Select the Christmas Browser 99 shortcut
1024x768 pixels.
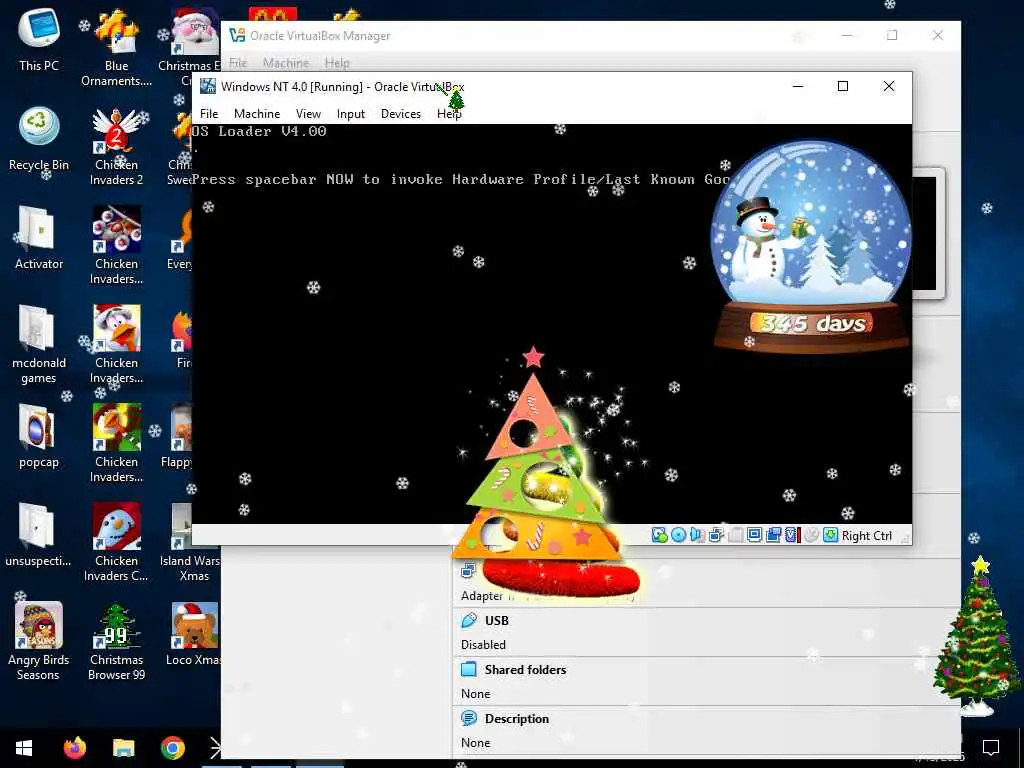pos(116,641)
